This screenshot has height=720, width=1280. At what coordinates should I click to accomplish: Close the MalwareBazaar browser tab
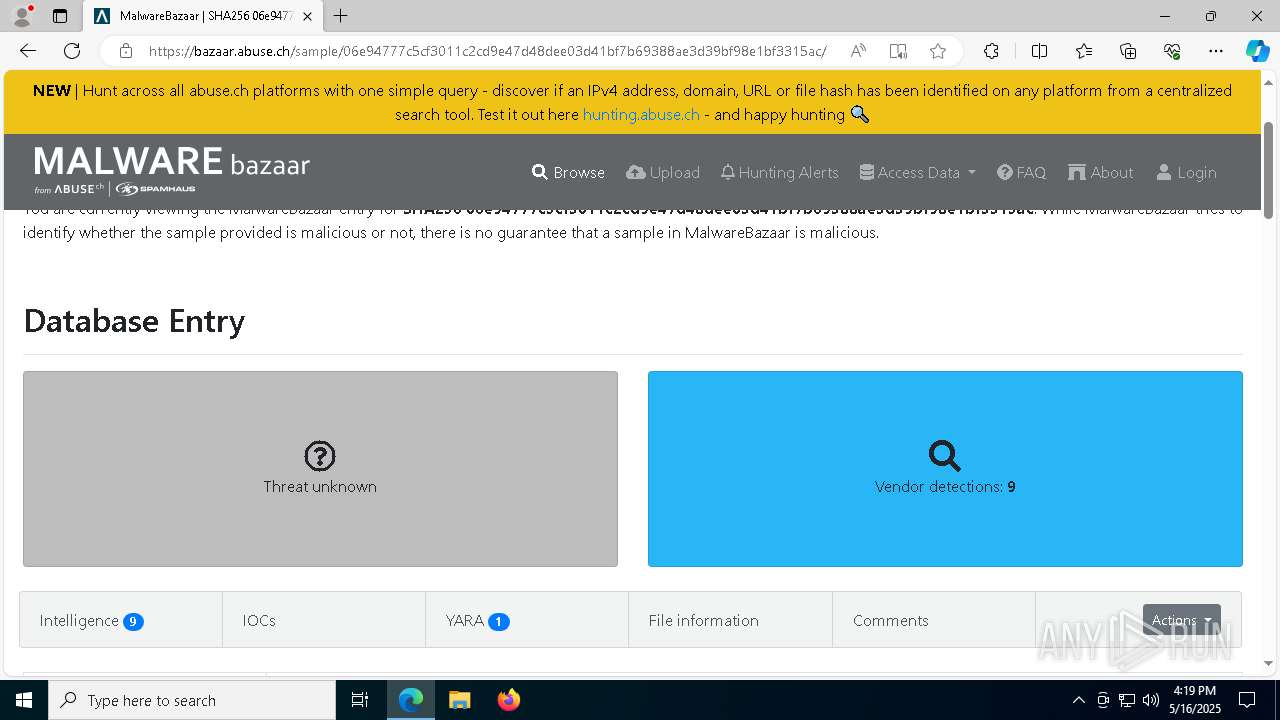308,16
